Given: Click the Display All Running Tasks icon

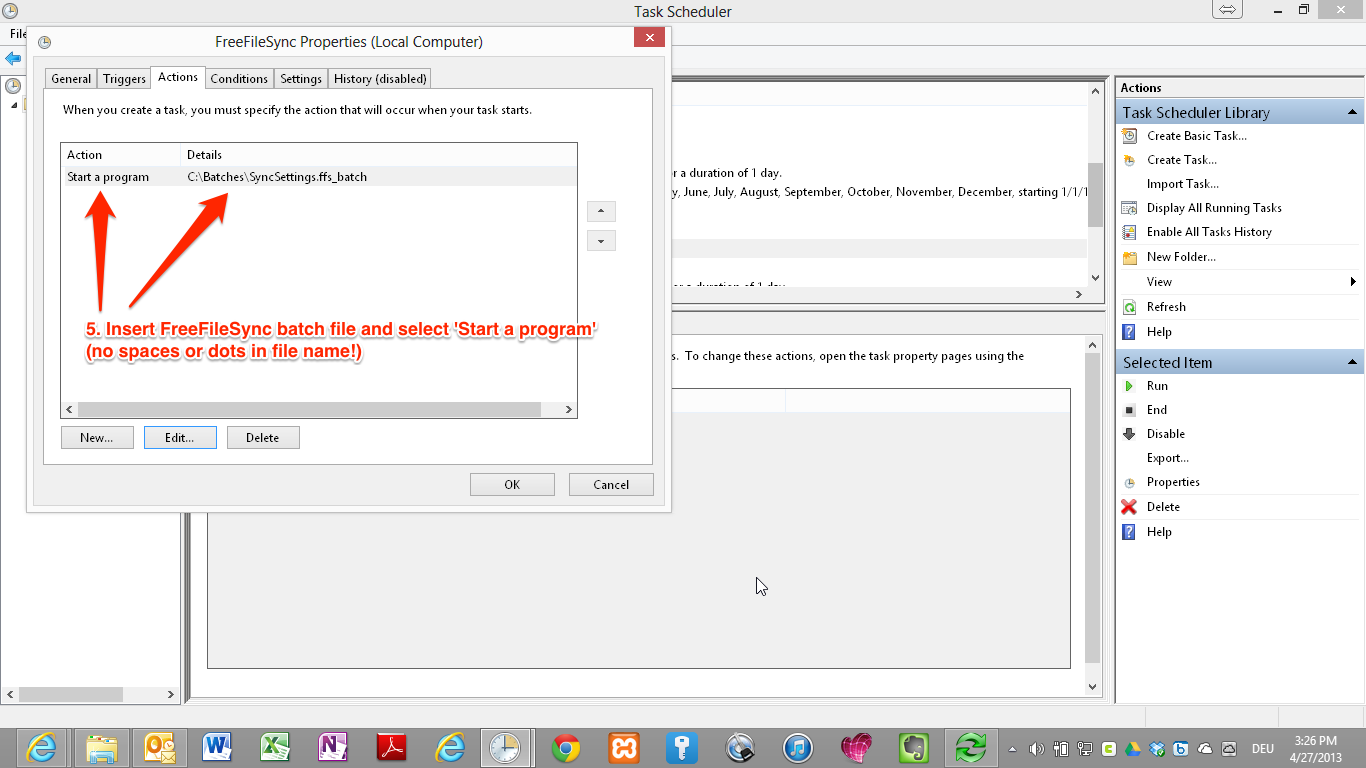Looking at the screenshot, I should pyautogui.click(x=1129, y=208).
